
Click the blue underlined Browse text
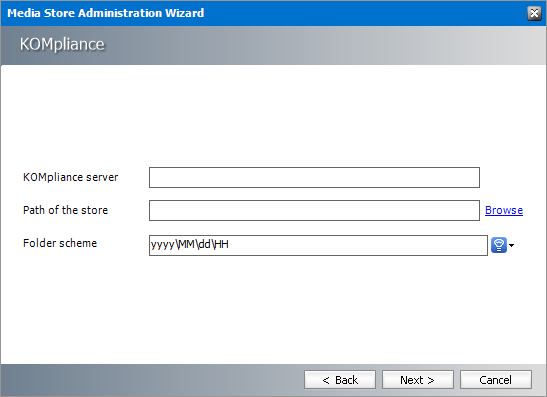[504, 210]
